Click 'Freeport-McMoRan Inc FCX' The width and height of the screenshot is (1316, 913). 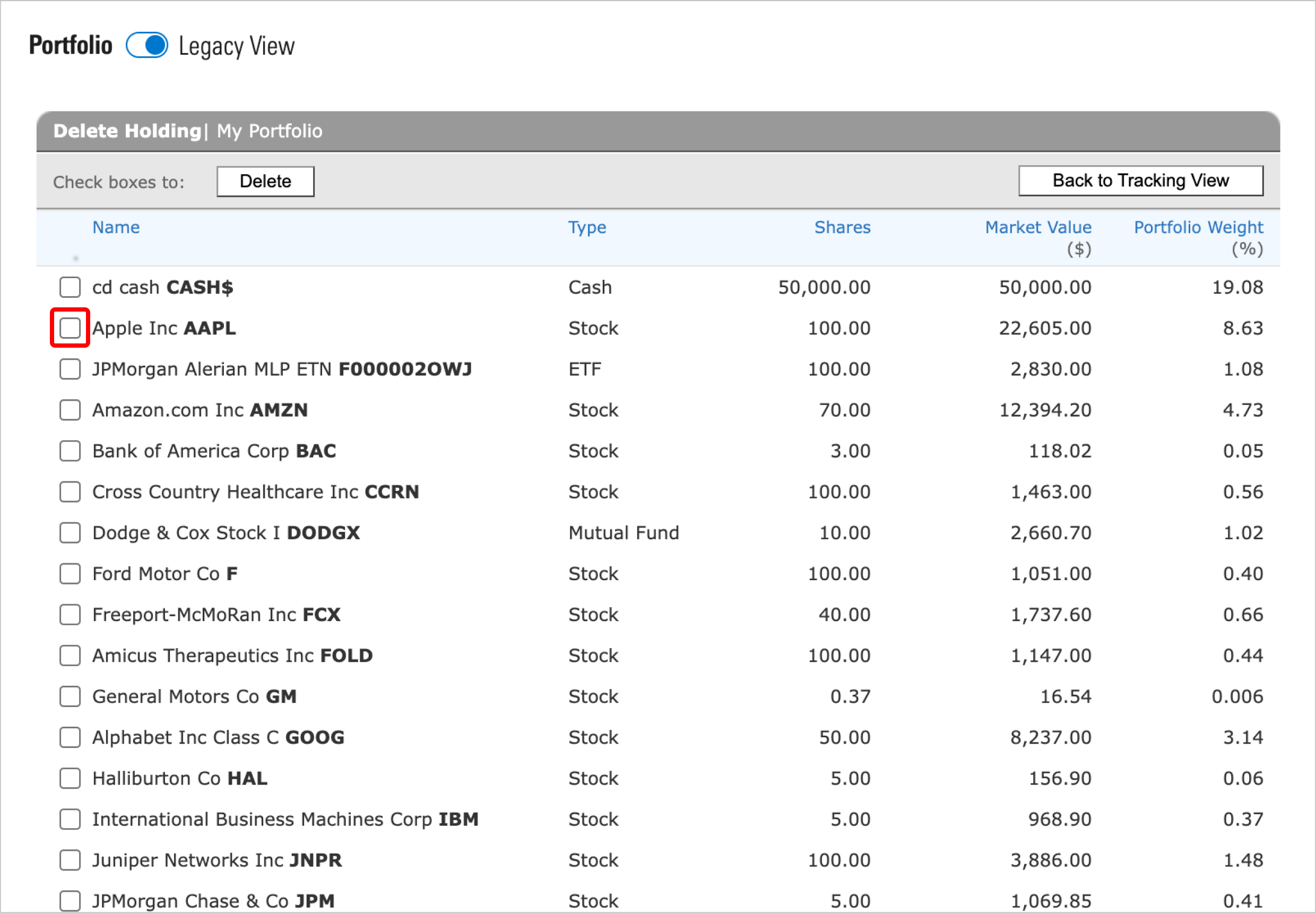click(217, 614)
